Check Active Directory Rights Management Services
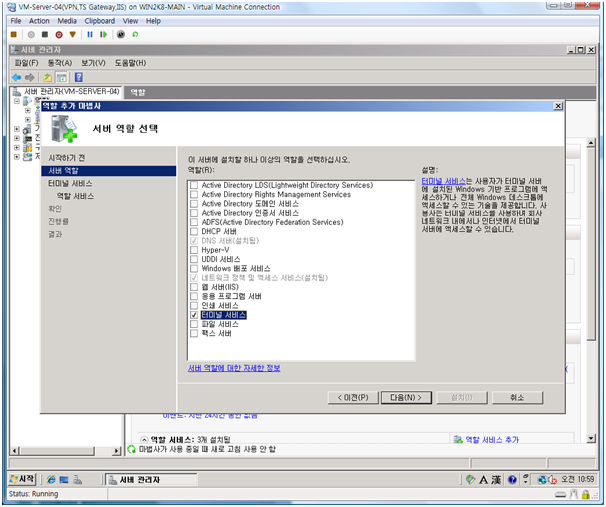606x507 pixels. click(x=194, y=194)
